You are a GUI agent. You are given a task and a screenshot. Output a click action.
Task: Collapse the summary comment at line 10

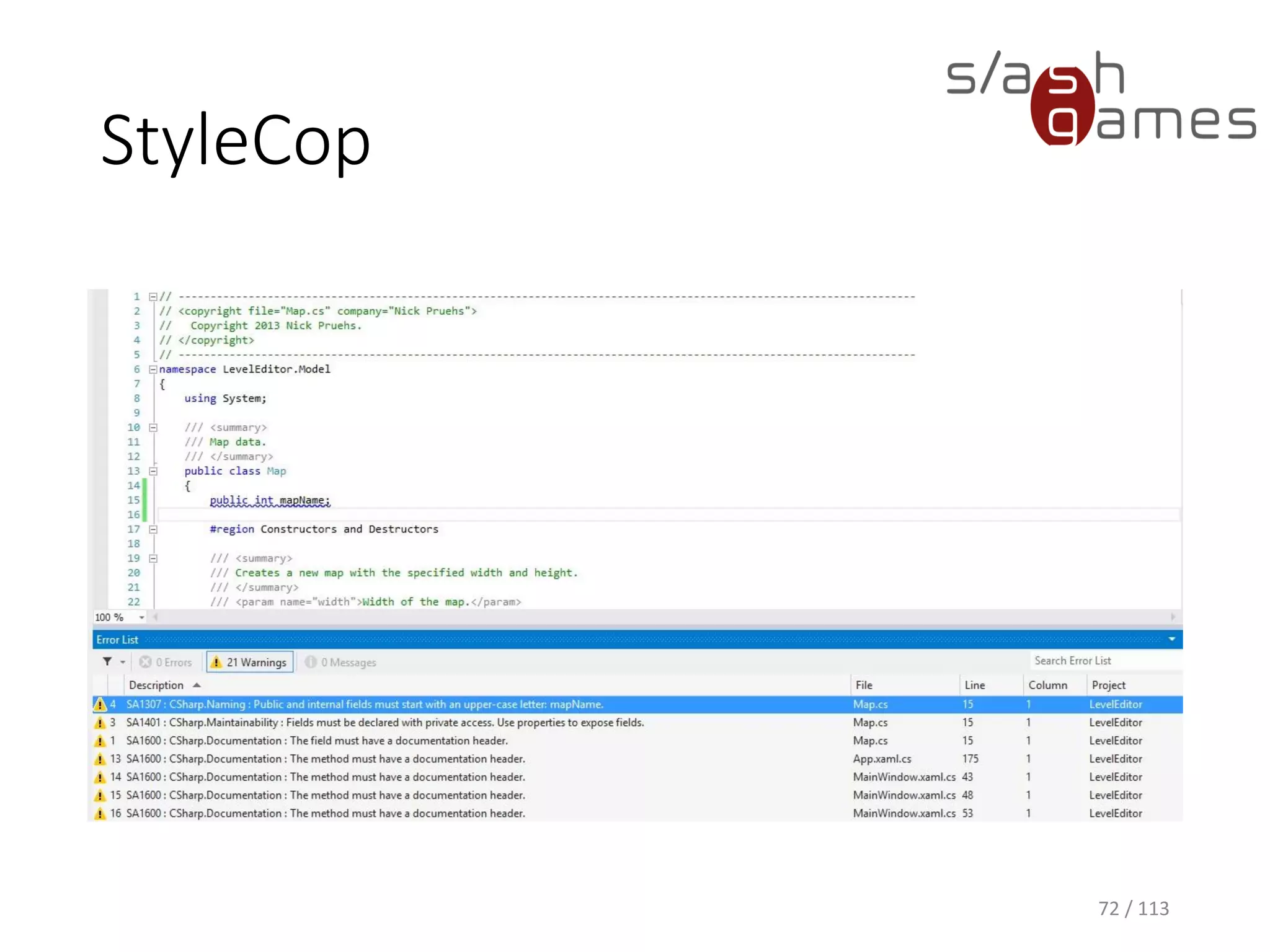click(x=153, y=428)
